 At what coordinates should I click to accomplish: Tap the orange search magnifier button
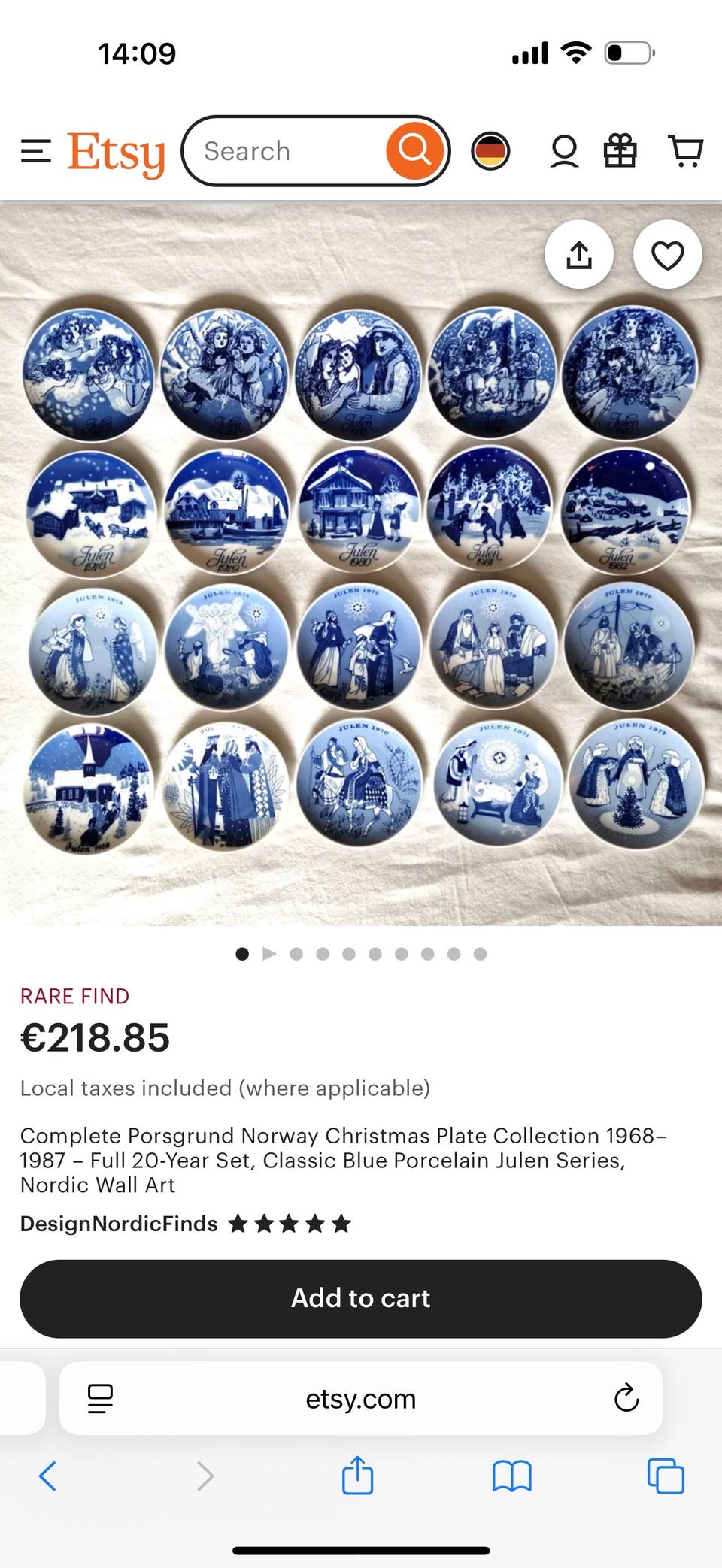tap(414, 150)
